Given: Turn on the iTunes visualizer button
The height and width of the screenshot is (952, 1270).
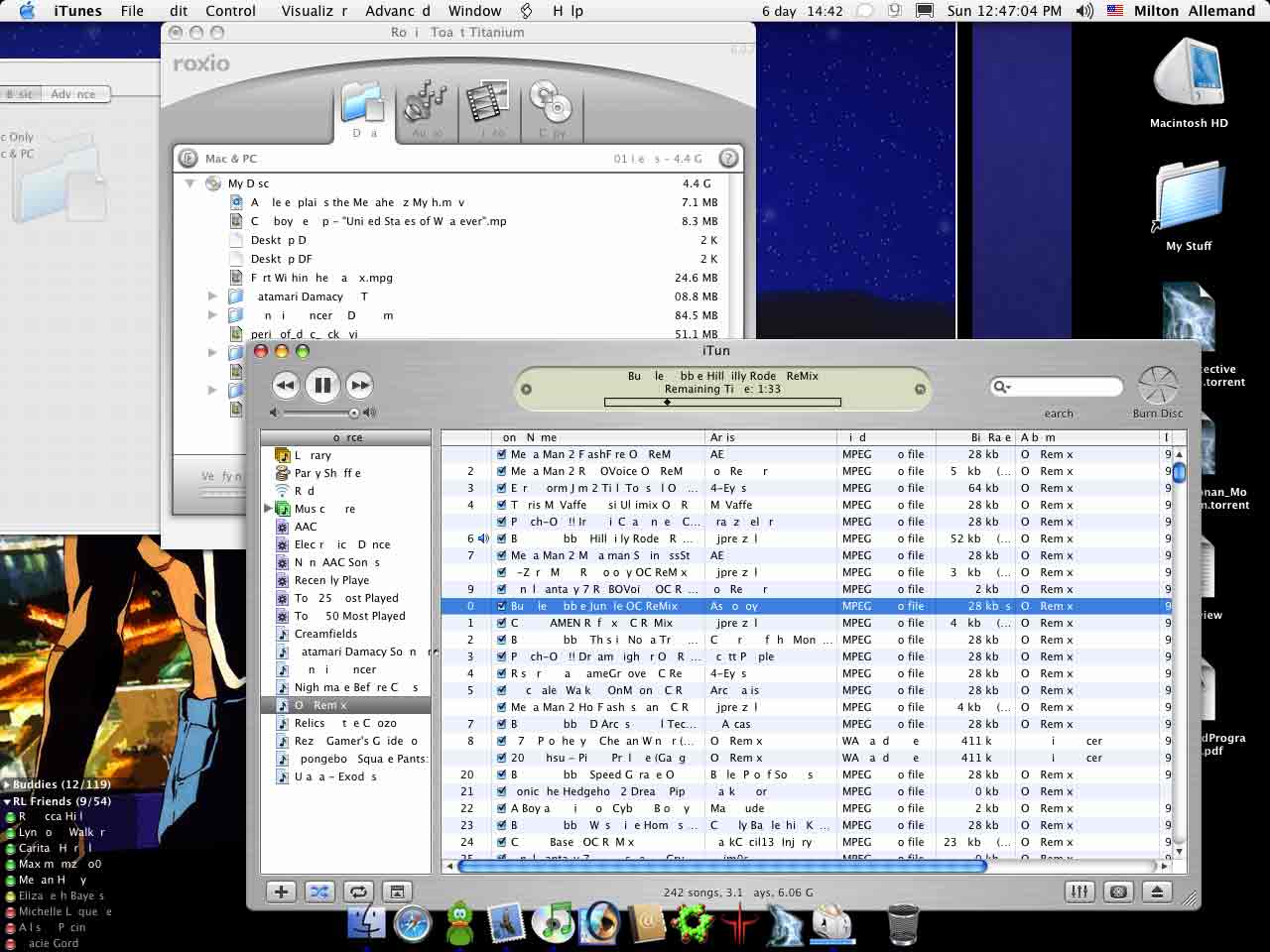Looking at the screenshot, I should 1118,892.
